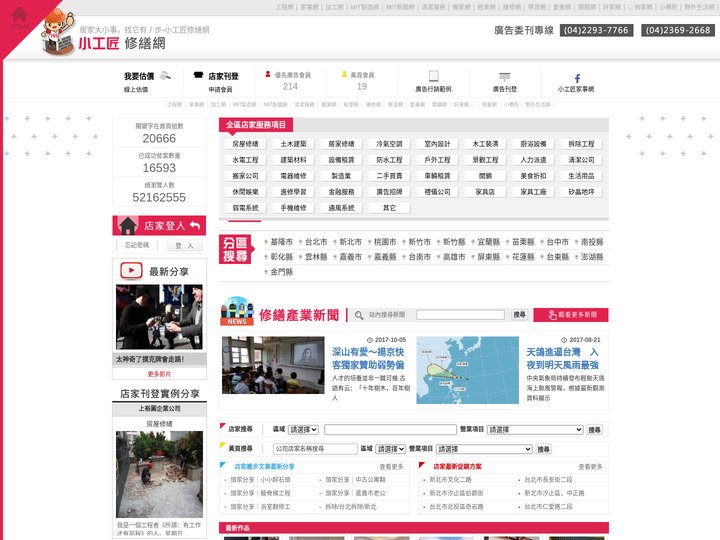Click the news 搜尋 button

(x=519, y=315)
